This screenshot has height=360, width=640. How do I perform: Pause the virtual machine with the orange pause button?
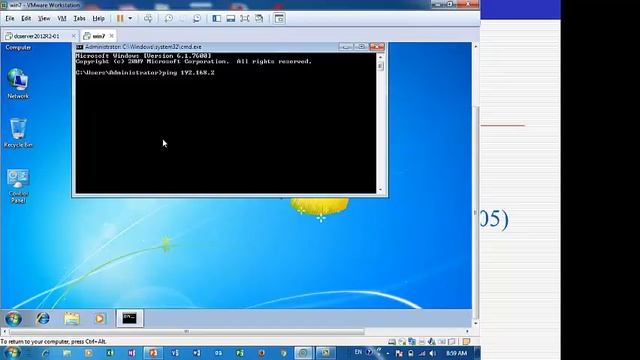tap(120, 18)
